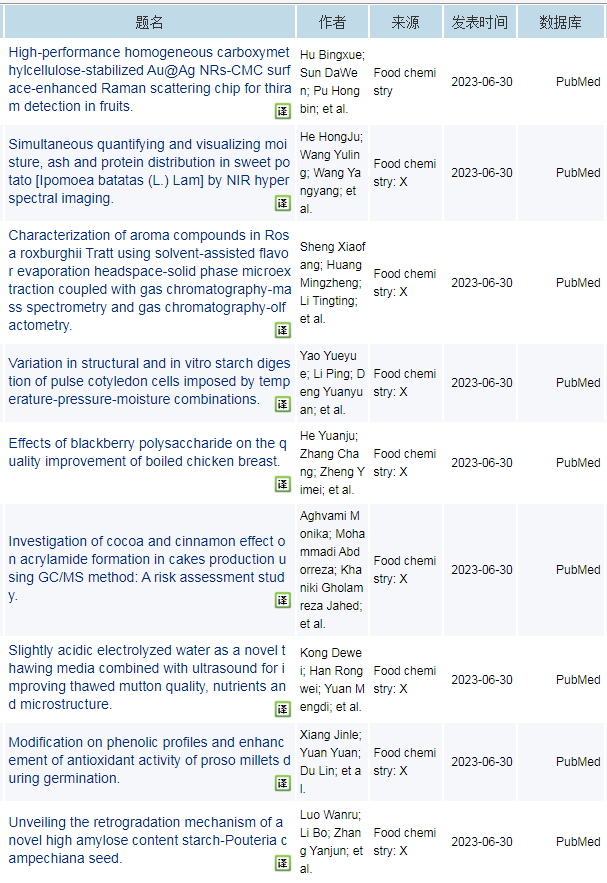Click PubMed in the proso millets row

(578, 762)
